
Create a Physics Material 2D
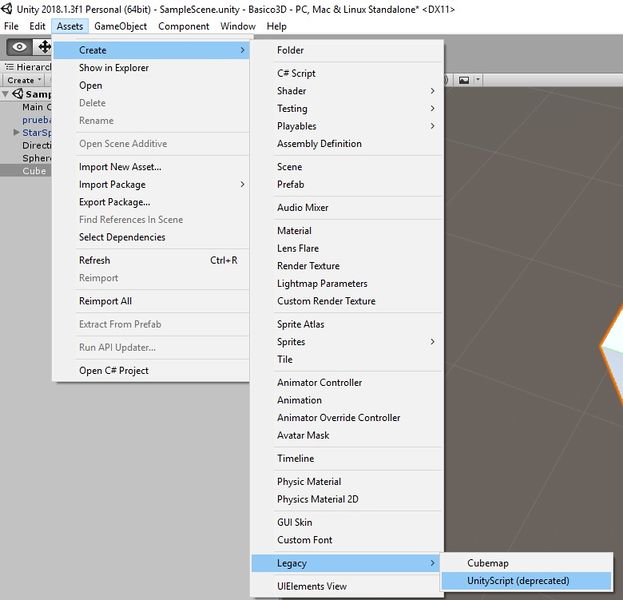(x=347, y=499)
